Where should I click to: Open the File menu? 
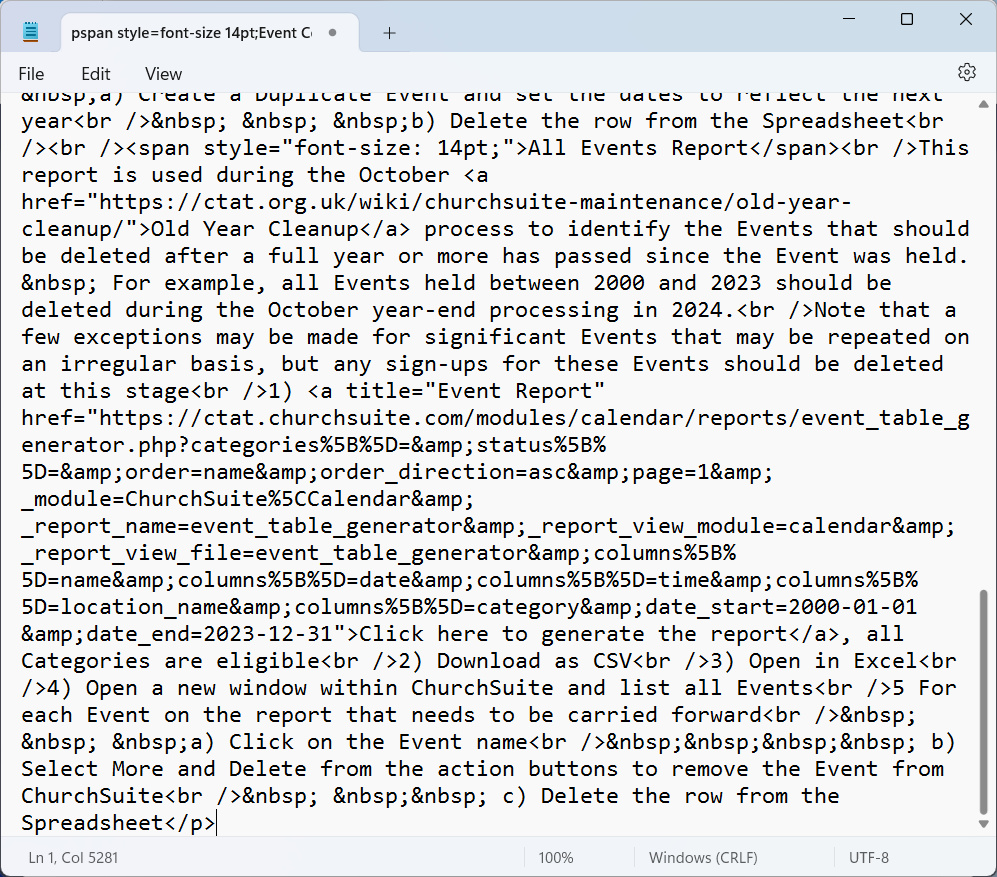(31, 74)
